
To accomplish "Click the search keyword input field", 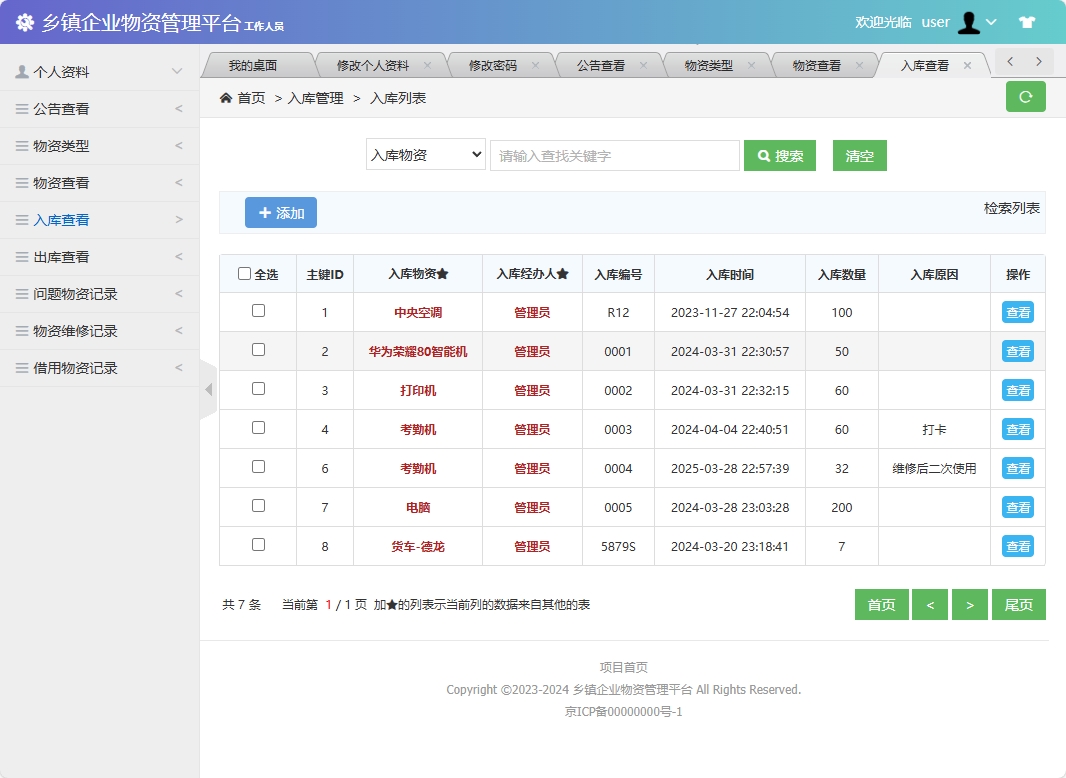I will tap(613, 155).
